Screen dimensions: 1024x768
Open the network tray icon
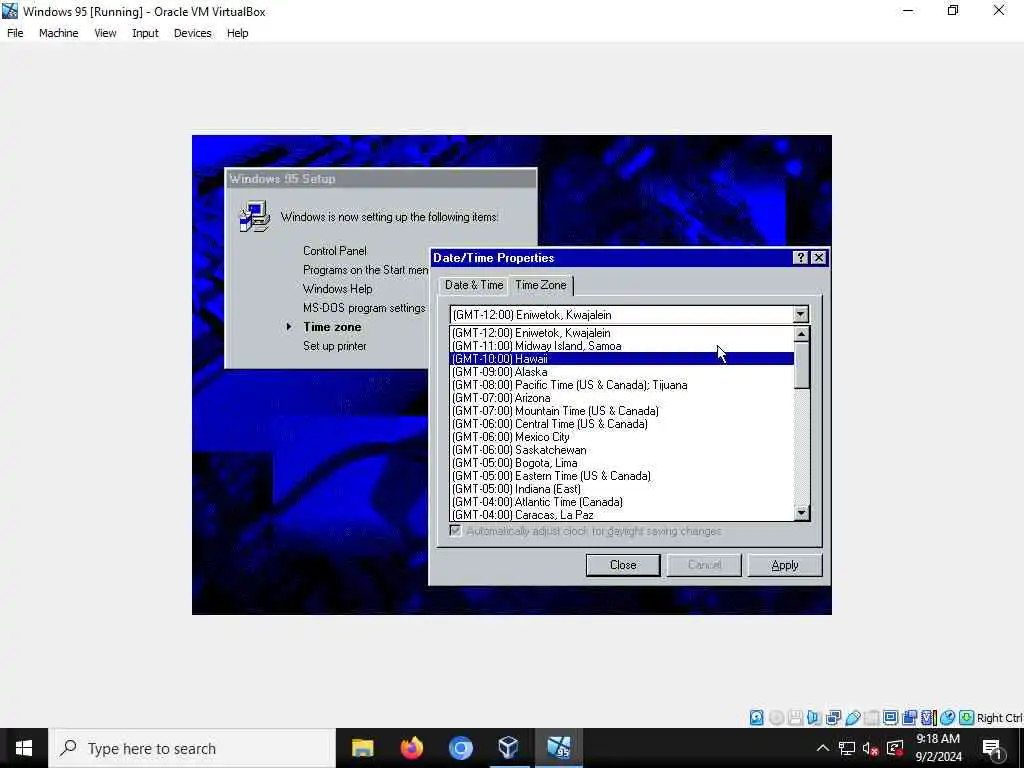pyautogui.click(x=846, y=748)
